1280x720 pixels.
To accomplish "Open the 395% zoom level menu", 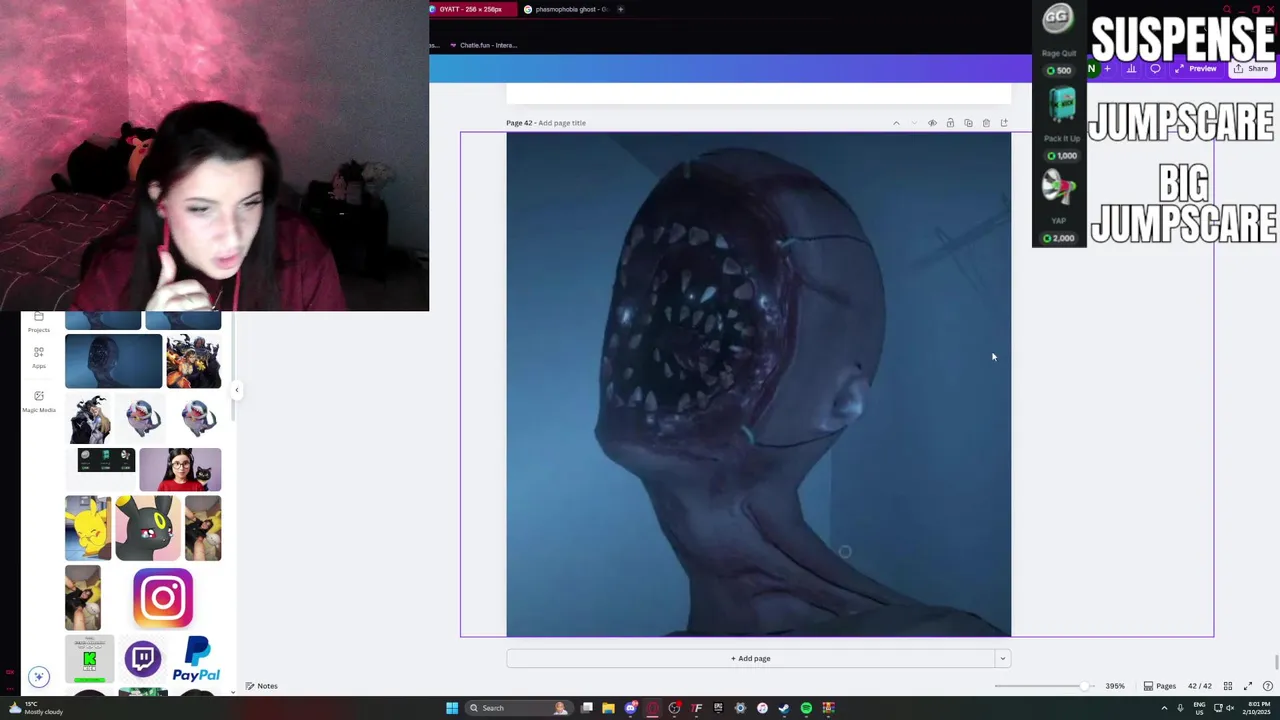I will (1115, 686).
